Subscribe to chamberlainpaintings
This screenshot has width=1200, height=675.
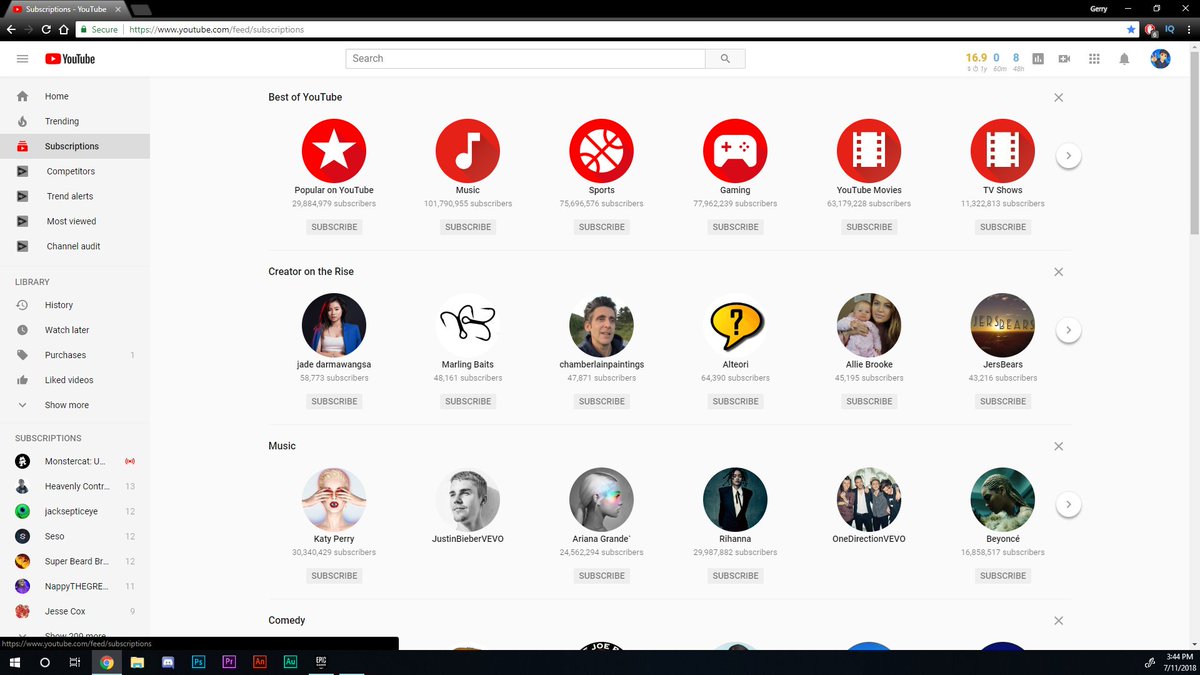602,401
